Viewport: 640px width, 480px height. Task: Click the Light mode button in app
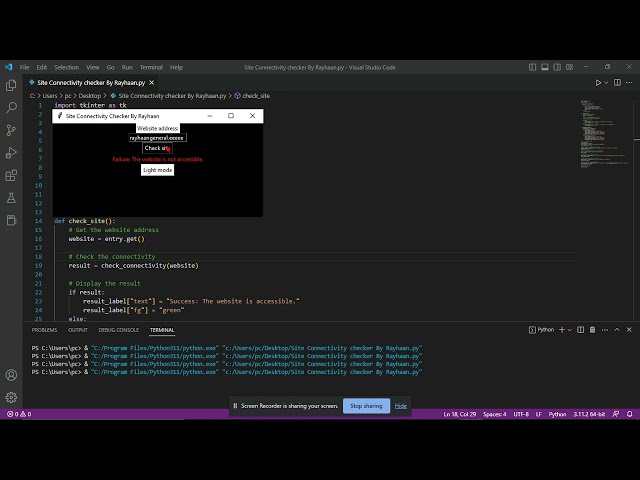(158, 170)
